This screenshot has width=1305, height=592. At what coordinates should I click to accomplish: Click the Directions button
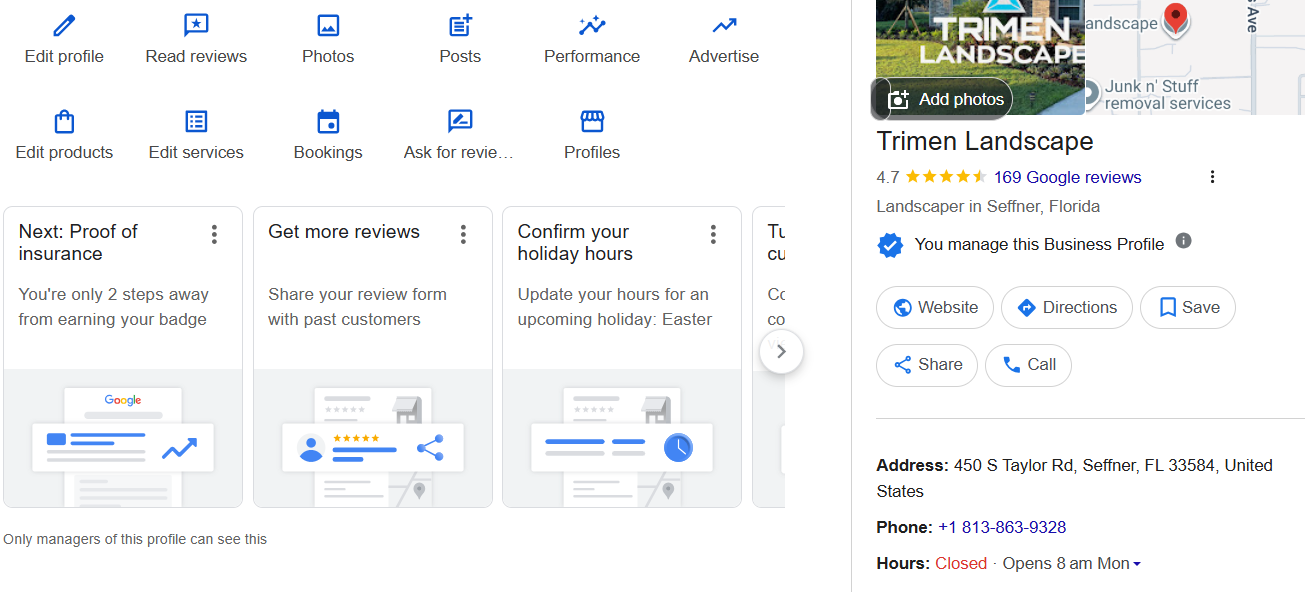(1067, 308)
